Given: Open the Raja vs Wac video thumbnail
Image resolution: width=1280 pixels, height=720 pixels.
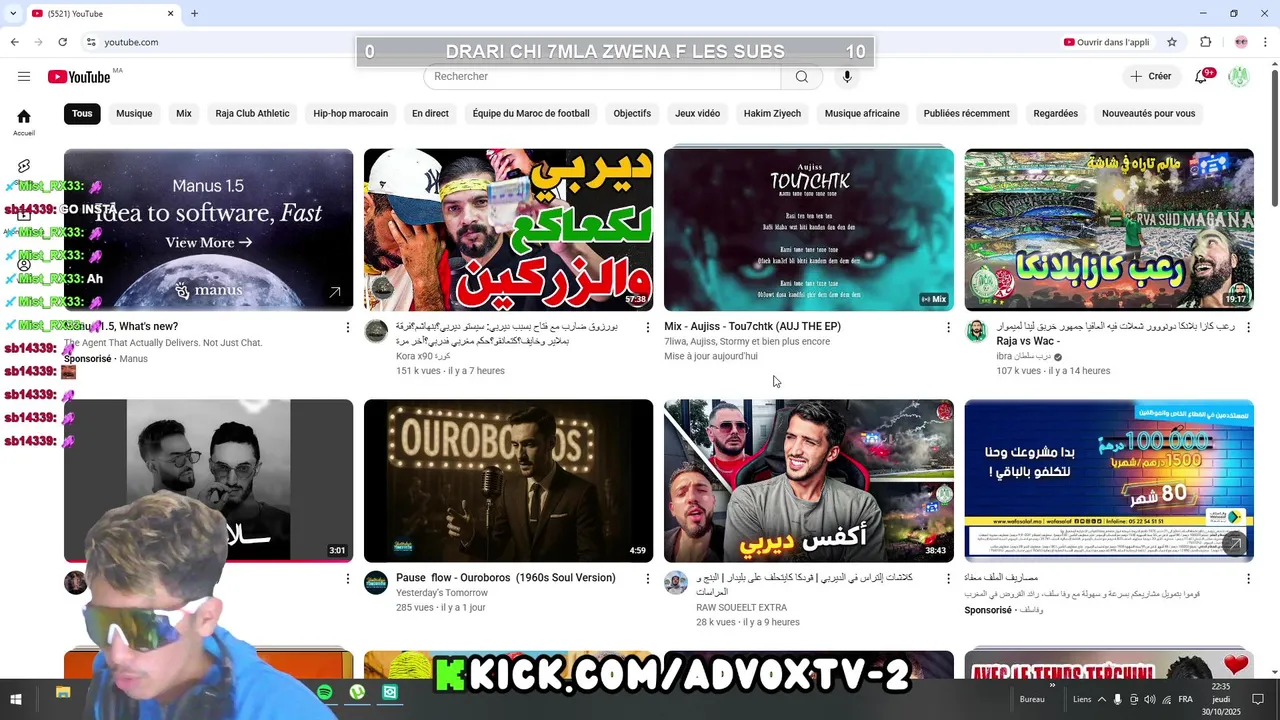Looking at the screenshot, I should [1109, 230].
